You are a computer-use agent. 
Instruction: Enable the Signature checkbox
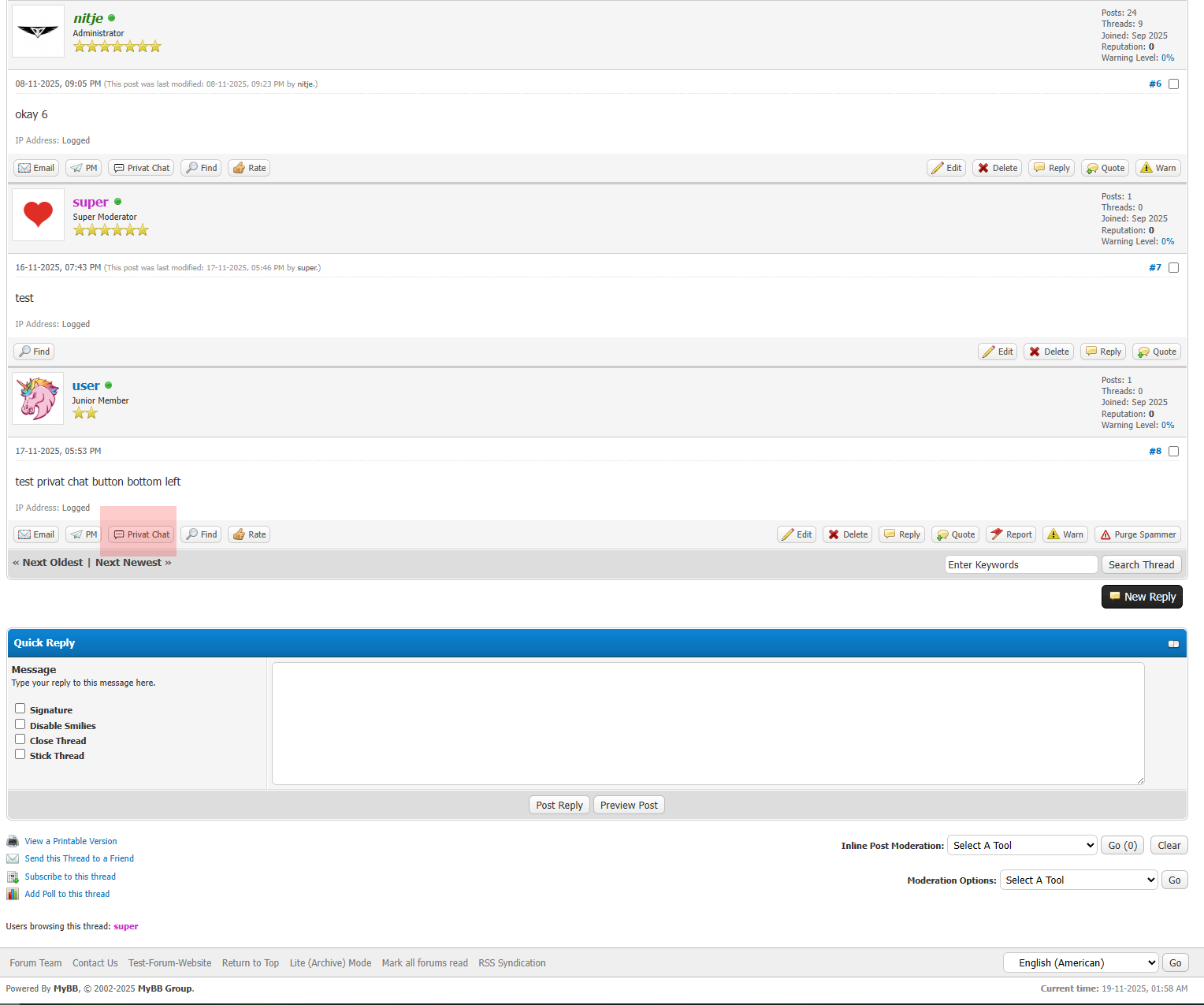(x=20, y=709)
